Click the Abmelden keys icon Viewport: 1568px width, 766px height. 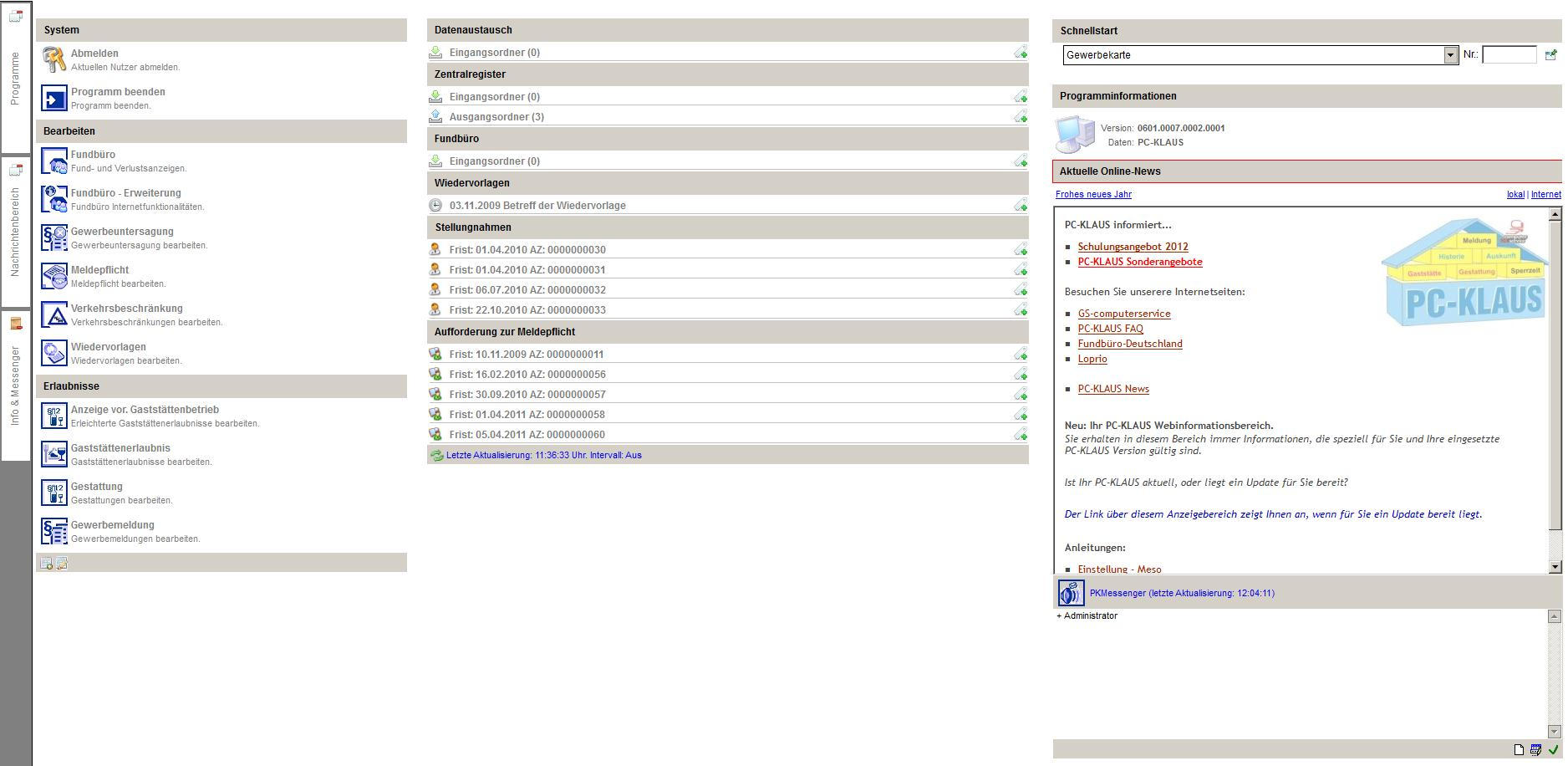tap(54, 59)
